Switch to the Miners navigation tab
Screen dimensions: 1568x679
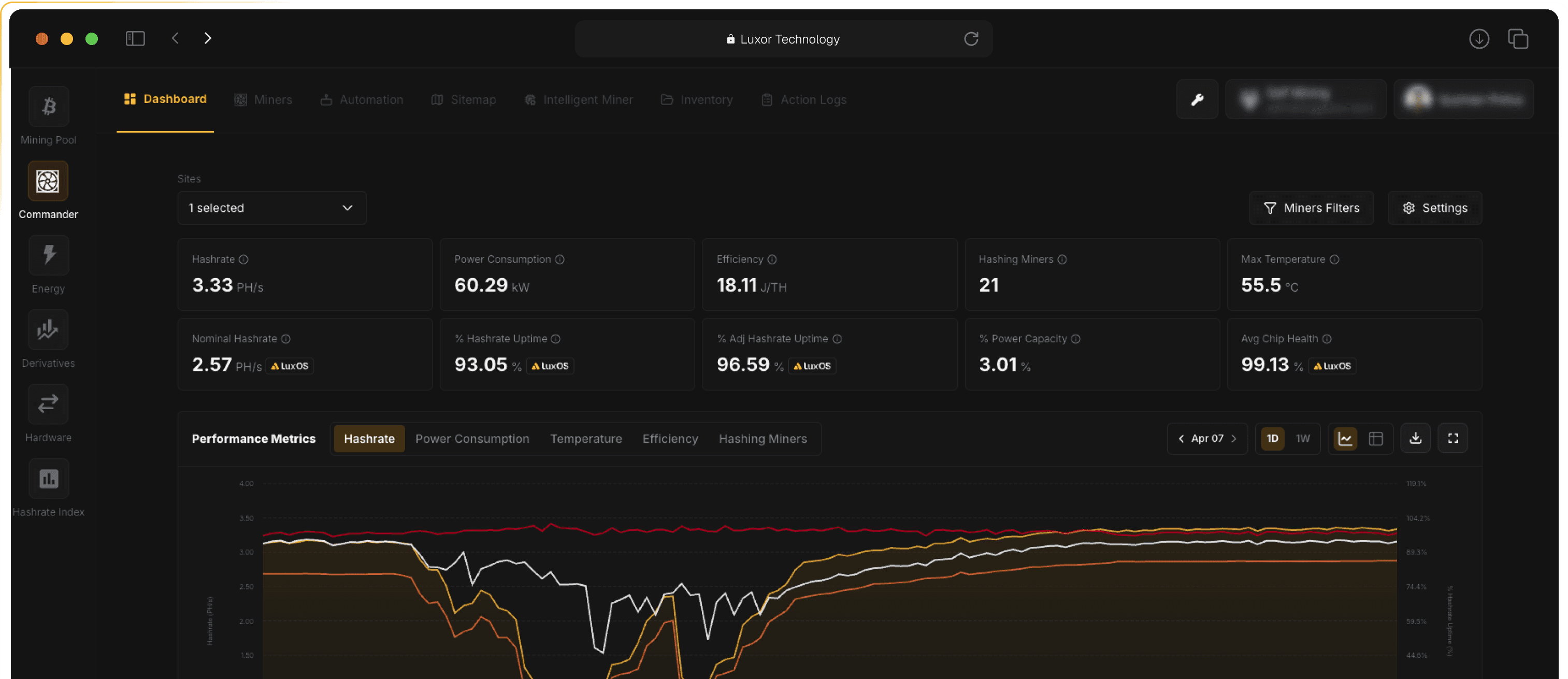272,99
